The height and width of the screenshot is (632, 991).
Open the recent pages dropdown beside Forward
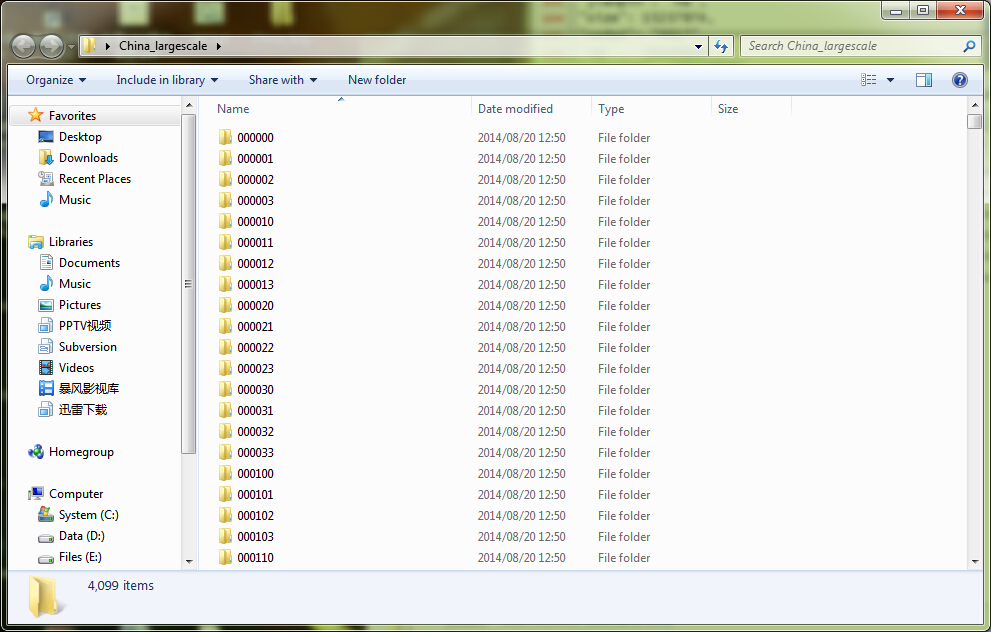tap(71, 47)
